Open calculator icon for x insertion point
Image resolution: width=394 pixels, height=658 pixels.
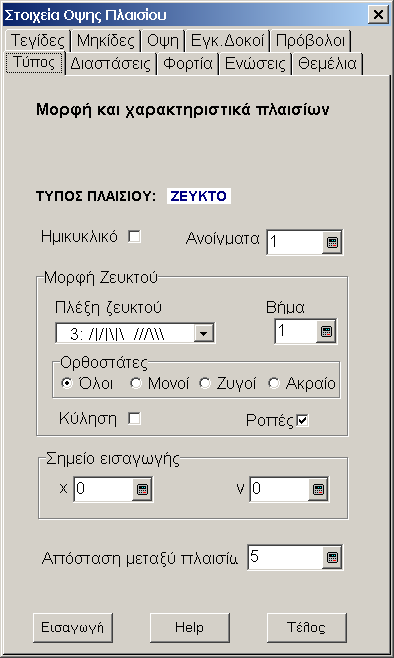[x=142, y=489]
